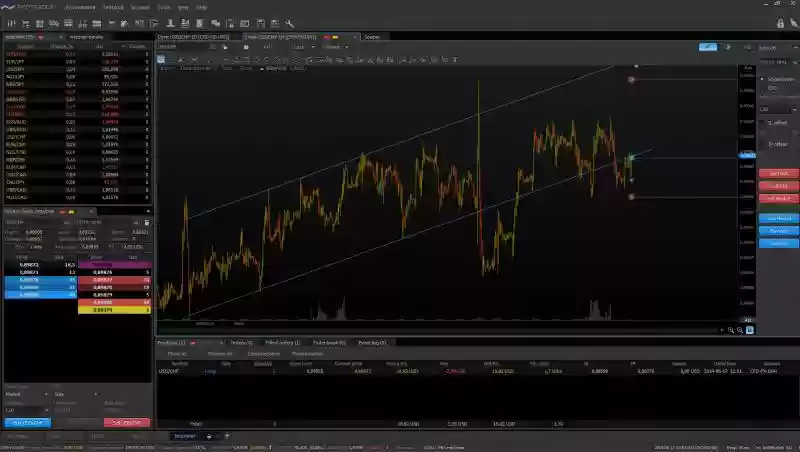Viewport: 800px width, 452px height.
Task: Click the highlighted blue icon in chart drawing toolbar
Action: click(161, 60)
